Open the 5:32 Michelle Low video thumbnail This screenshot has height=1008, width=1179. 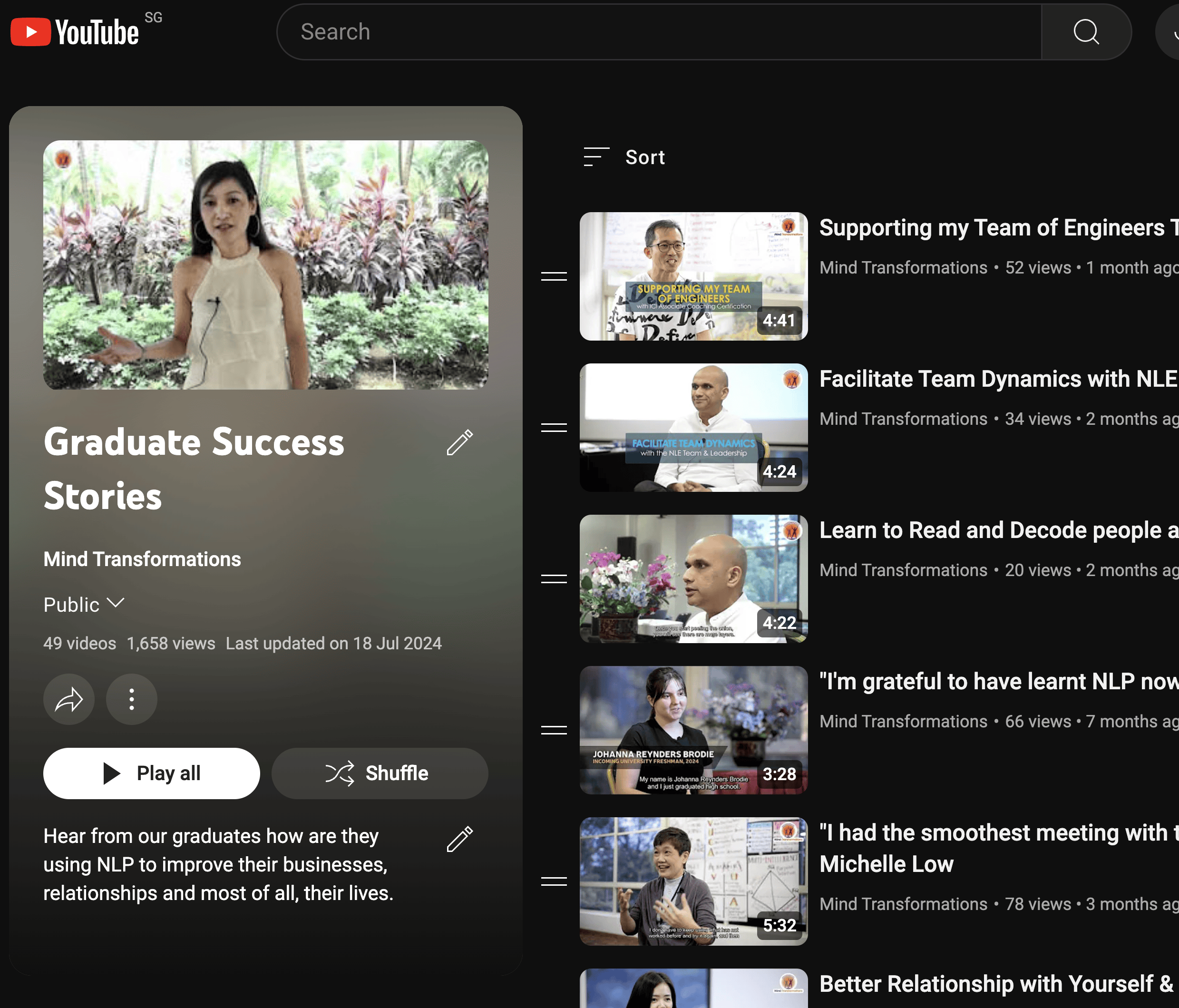pyautogui.click(x=693, y=881)
